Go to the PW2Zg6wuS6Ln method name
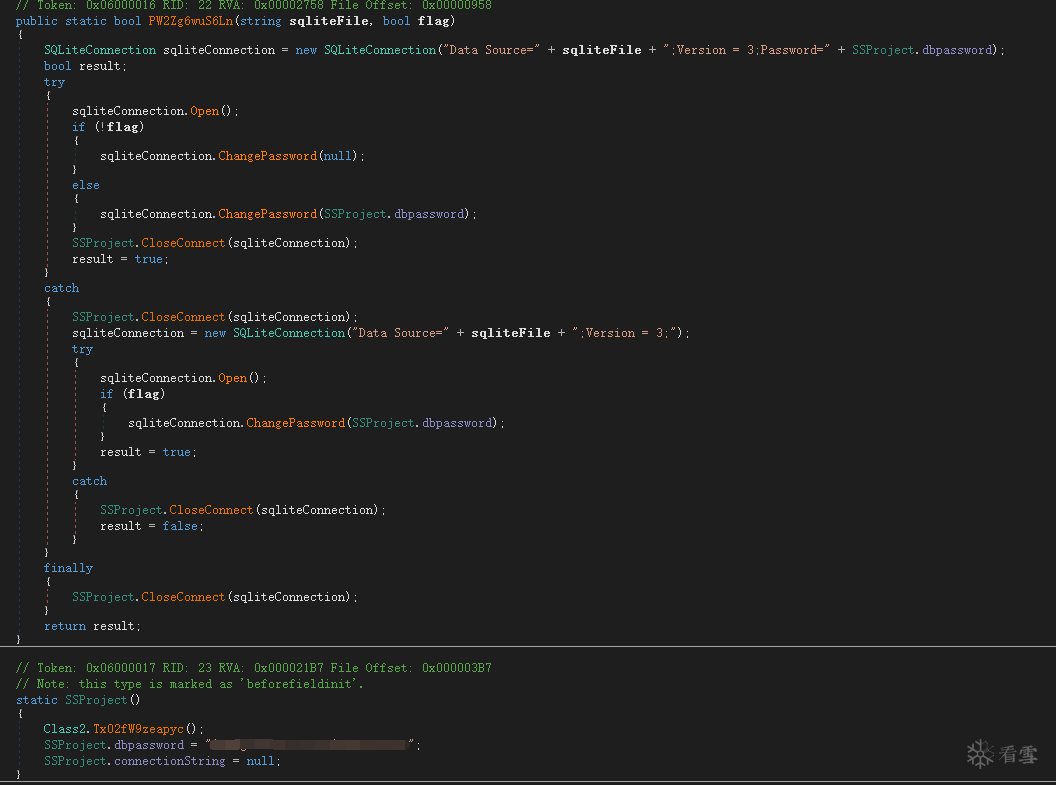 tap(198, 21)
